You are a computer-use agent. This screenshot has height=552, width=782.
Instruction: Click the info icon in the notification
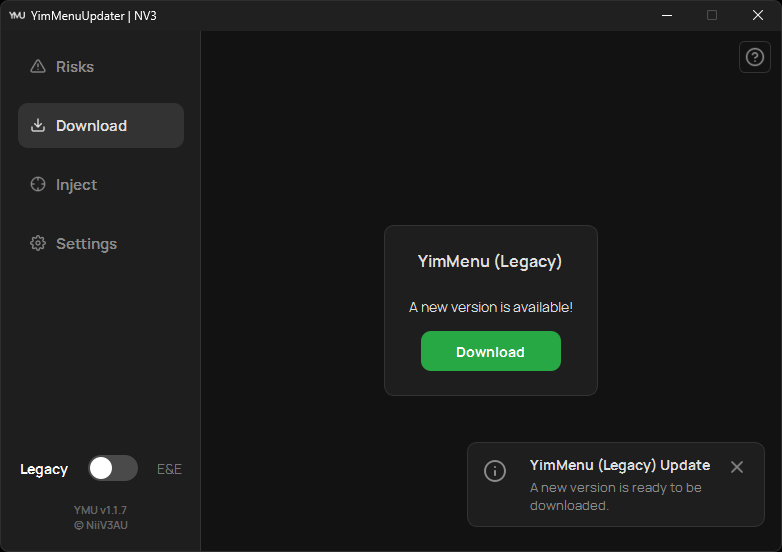pos(495,471)
